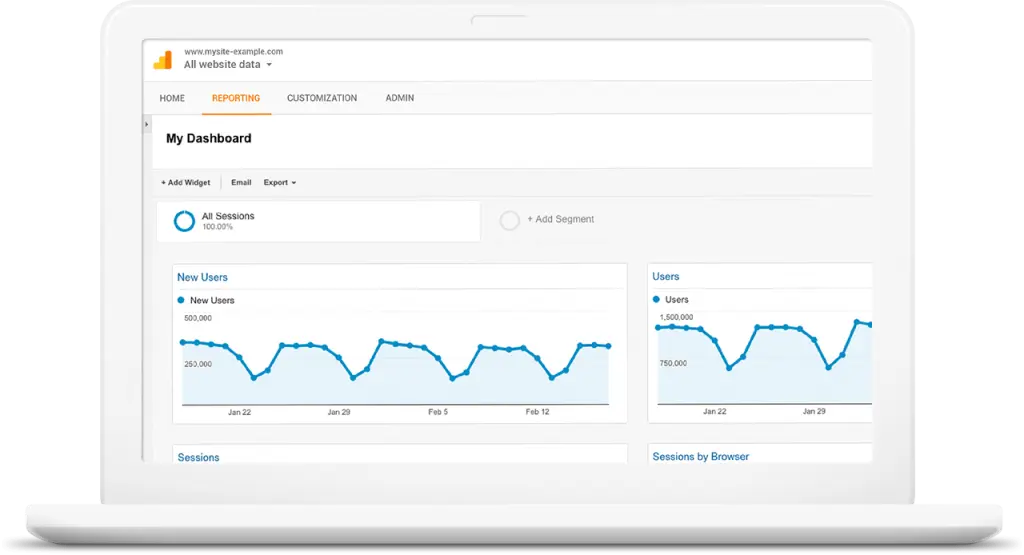Screen dimensions: 1024x555
Task: Click the 500,000 axis label in New Users chart
Action: [x=198, y=319]
